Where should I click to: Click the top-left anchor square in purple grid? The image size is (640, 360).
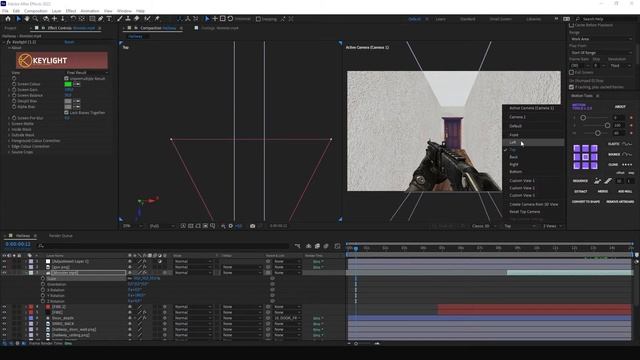(x=577, y=148)
